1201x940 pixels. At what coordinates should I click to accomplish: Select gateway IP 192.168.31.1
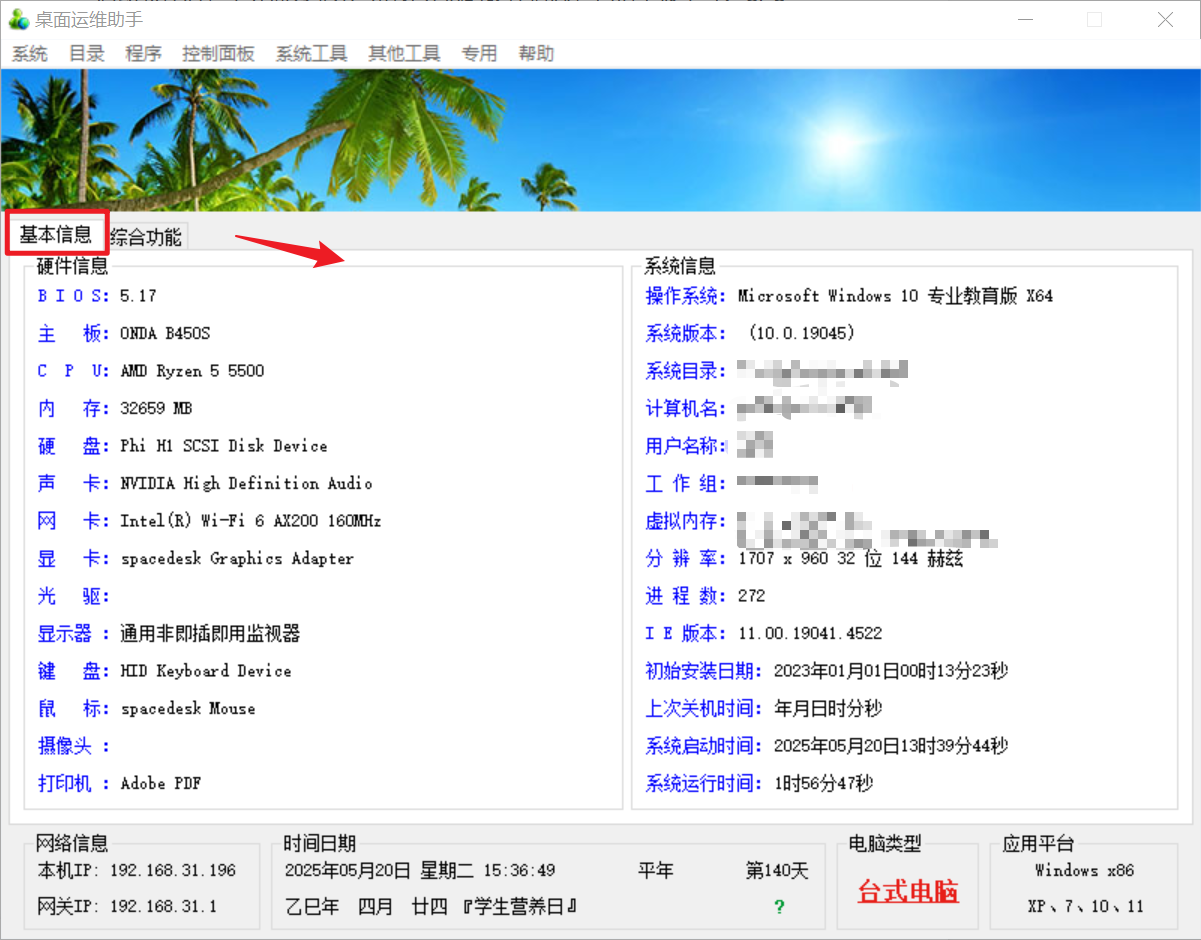tap(164, 907)
